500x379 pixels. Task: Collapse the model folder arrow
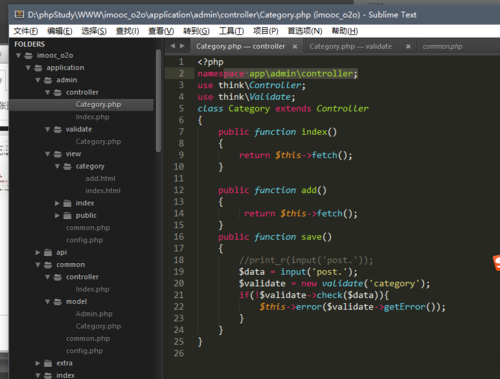pos(48,302)
